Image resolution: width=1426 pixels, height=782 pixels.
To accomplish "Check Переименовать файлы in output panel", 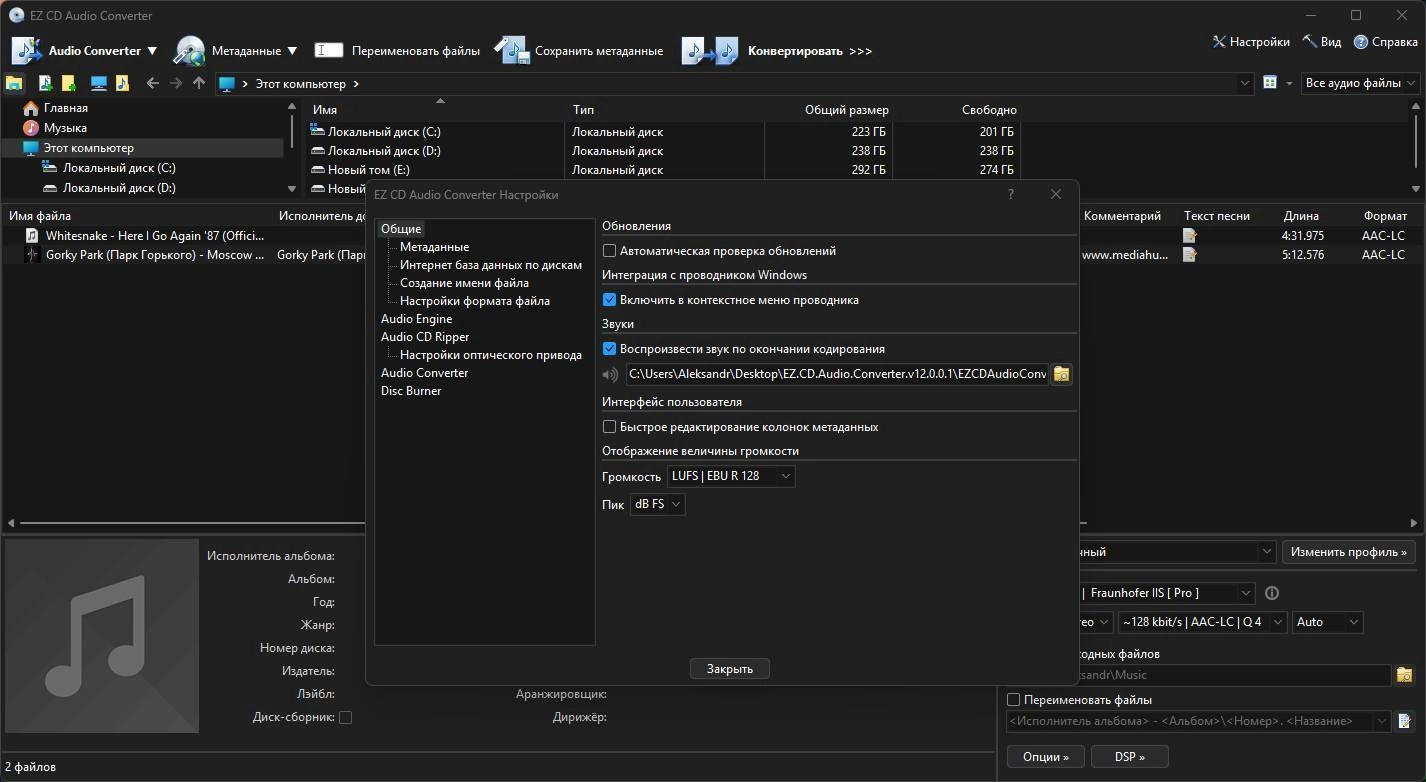I will pyautogui.click(x=1014, y=700).
